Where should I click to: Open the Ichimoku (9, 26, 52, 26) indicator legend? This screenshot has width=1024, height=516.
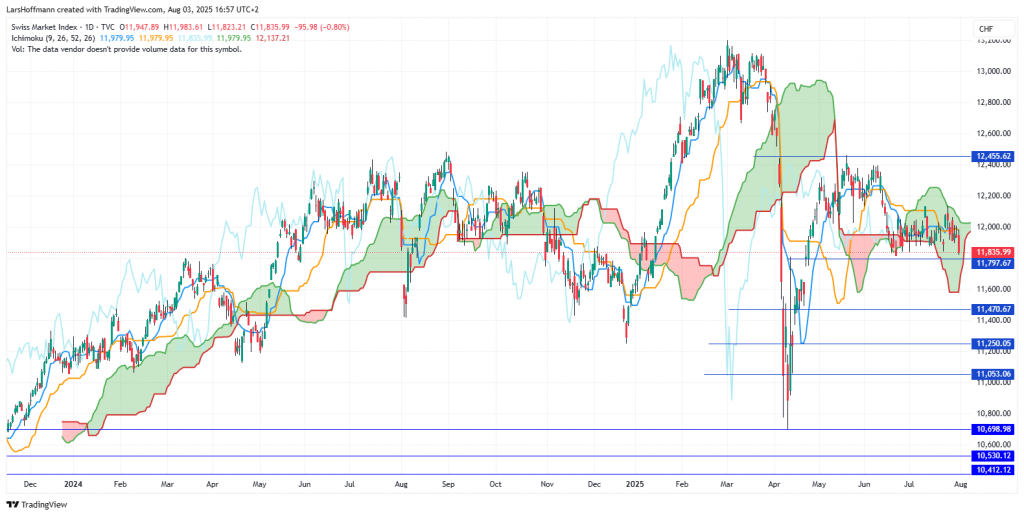51,37
